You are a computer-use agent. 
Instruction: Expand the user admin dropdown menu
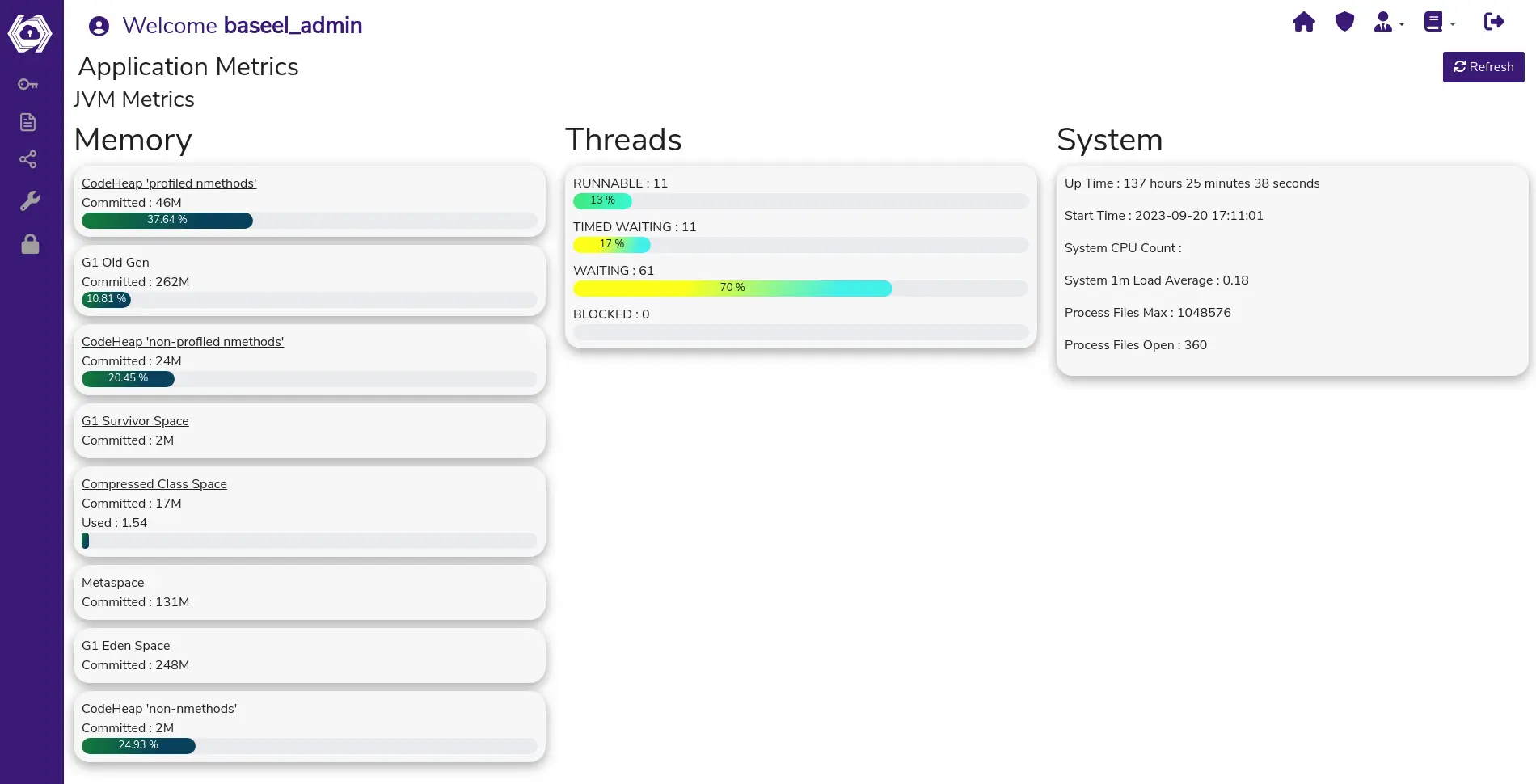1388,23
